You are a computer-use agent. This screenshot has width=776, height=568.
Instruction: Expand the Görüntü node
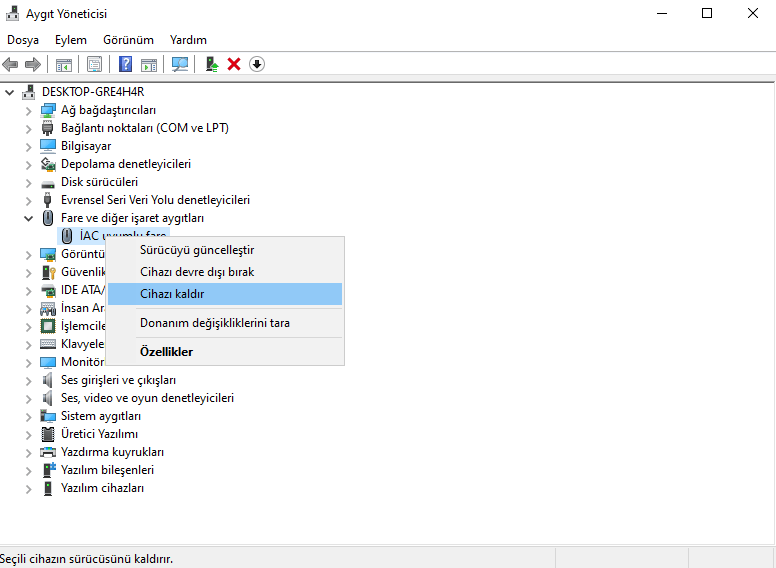pos(29,254)
